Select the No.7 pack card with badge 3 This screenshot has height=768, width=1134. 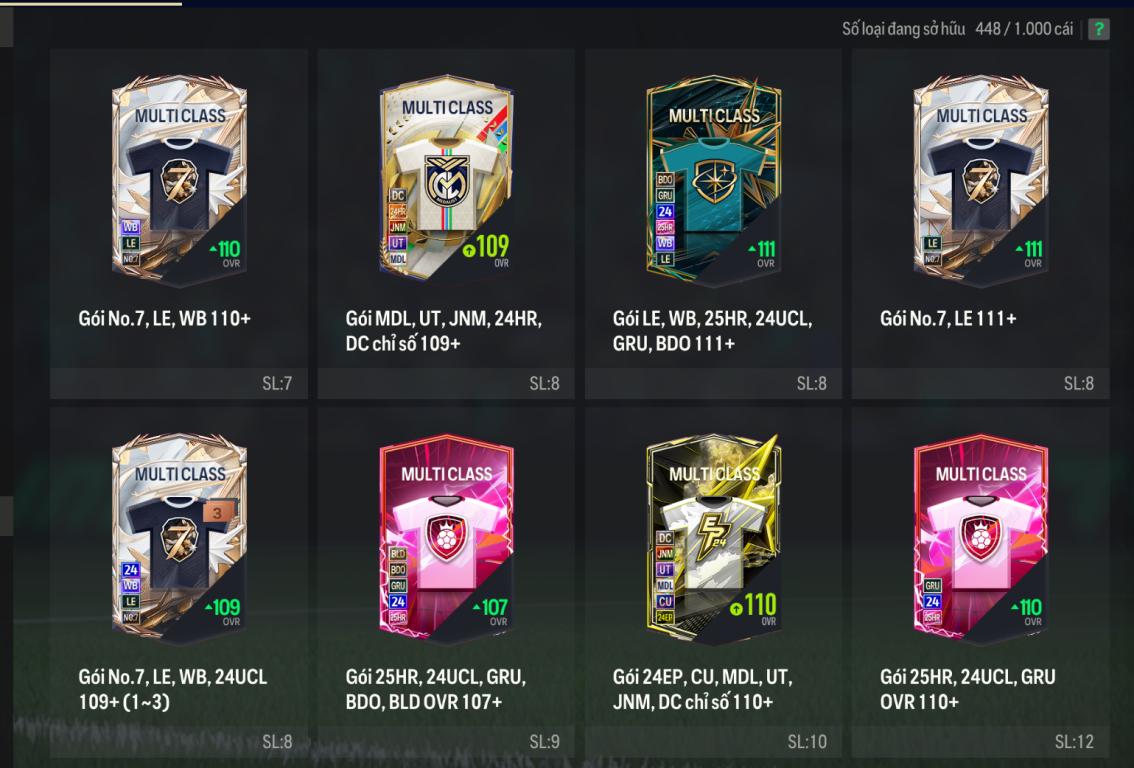tap(179, 539)
